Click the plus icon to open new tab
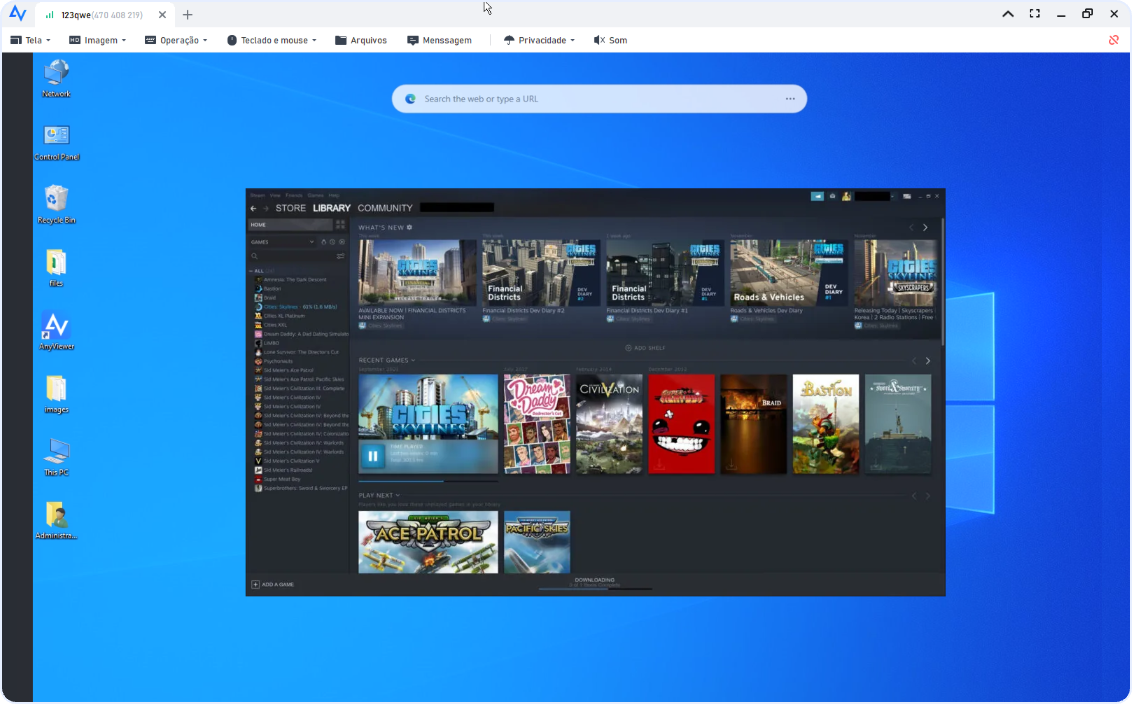Image resolution: width=1132 pixels, height=704 pixels. [187, 14]
